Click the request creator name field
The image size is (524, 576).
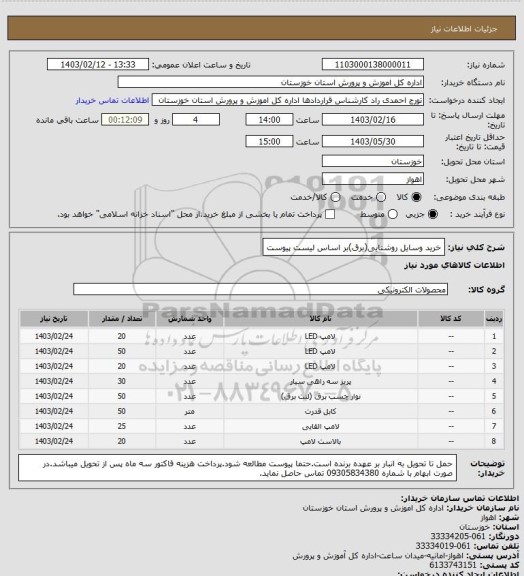click(x=288, y=100)
